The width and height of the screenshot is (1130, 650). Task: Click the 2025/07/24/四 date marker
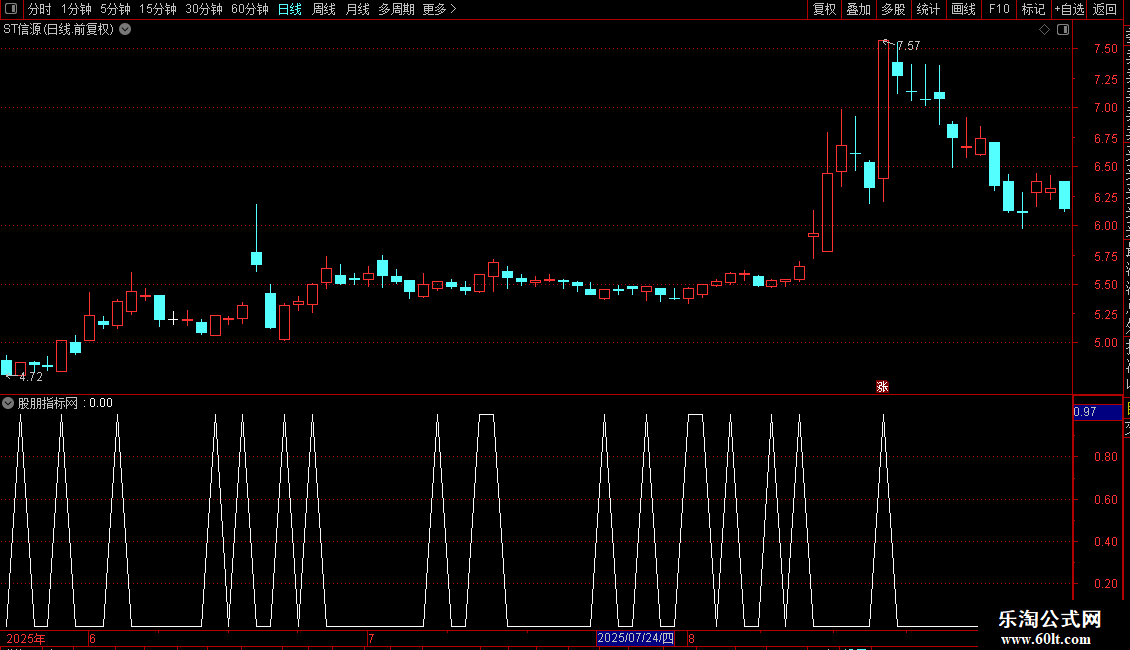[x=636, y=638]
